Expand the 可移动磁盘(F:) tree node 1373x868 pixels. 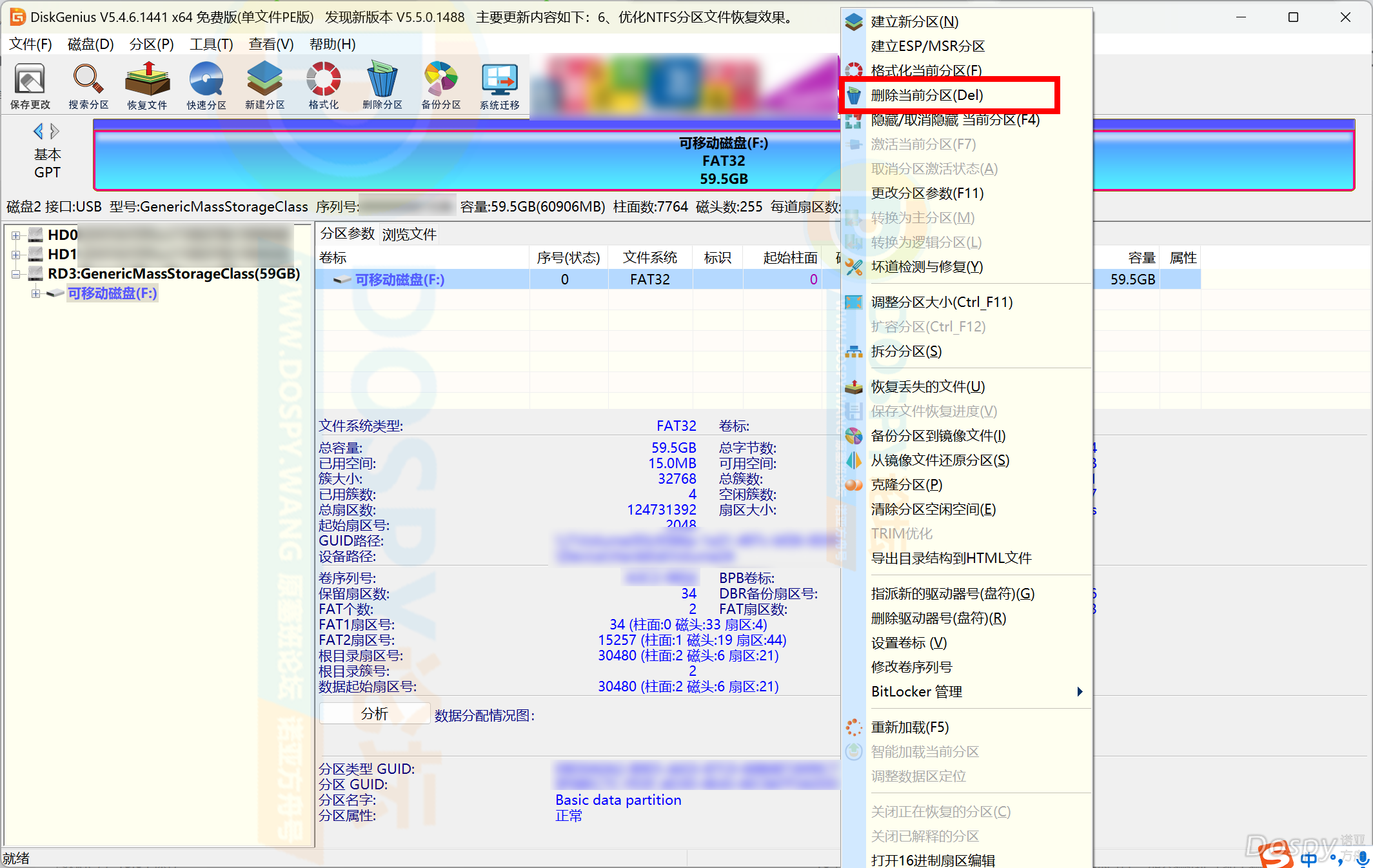click(x=35, y=293)
